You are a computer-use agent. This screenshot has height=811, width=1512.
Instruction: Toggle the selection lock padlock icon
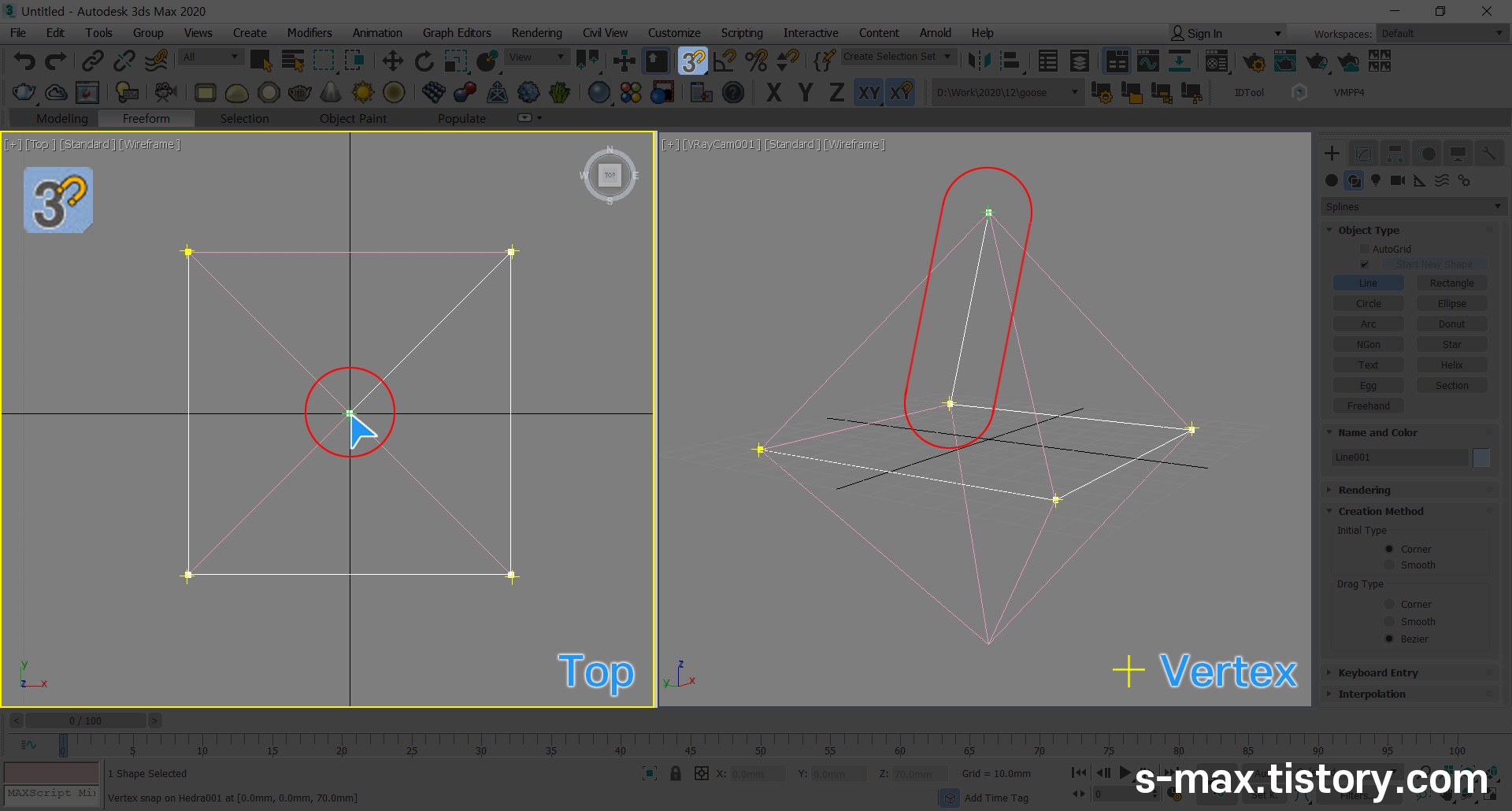point(676,773)
